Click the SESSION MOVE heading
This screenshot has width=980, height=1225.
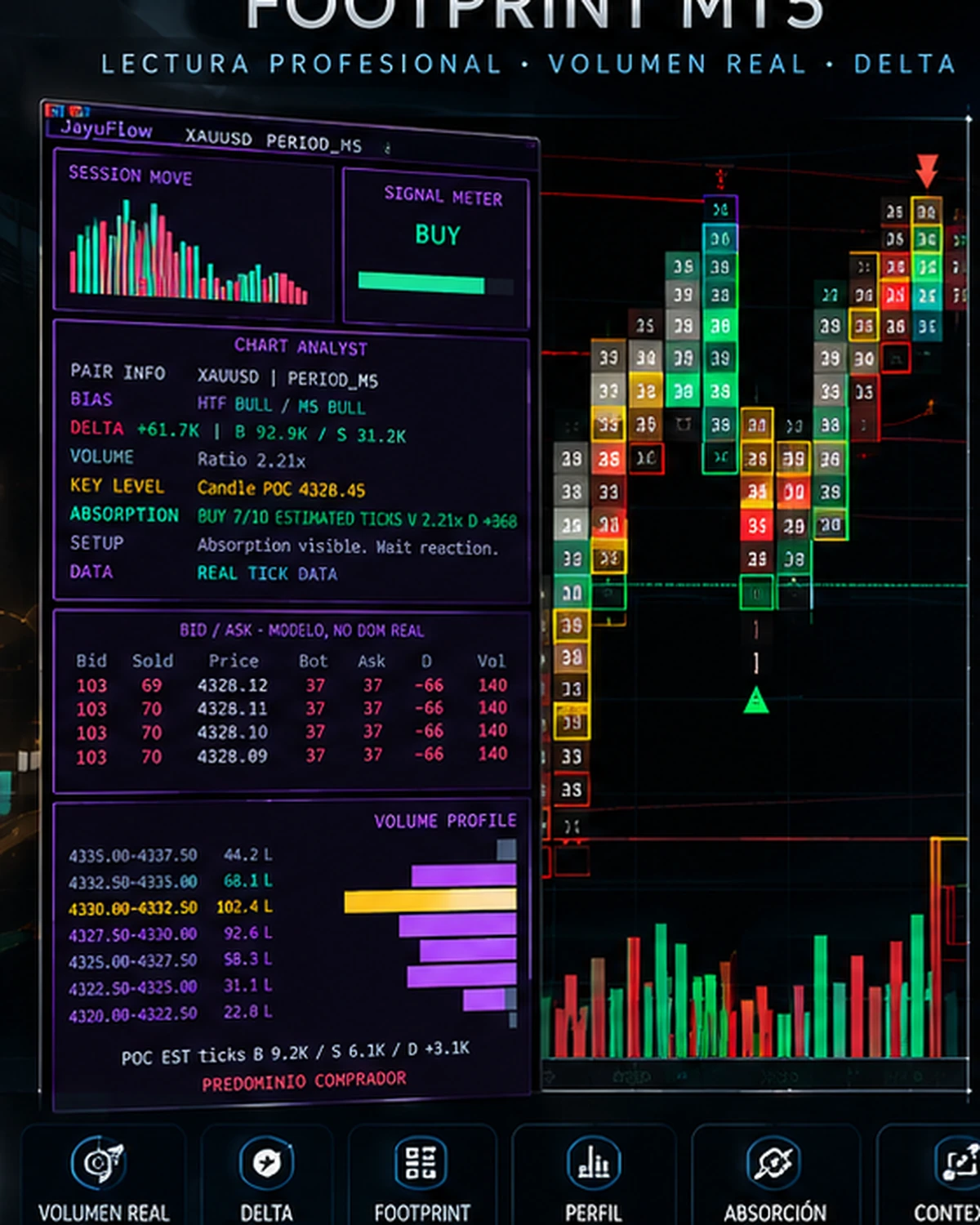(x=130, y=175)
